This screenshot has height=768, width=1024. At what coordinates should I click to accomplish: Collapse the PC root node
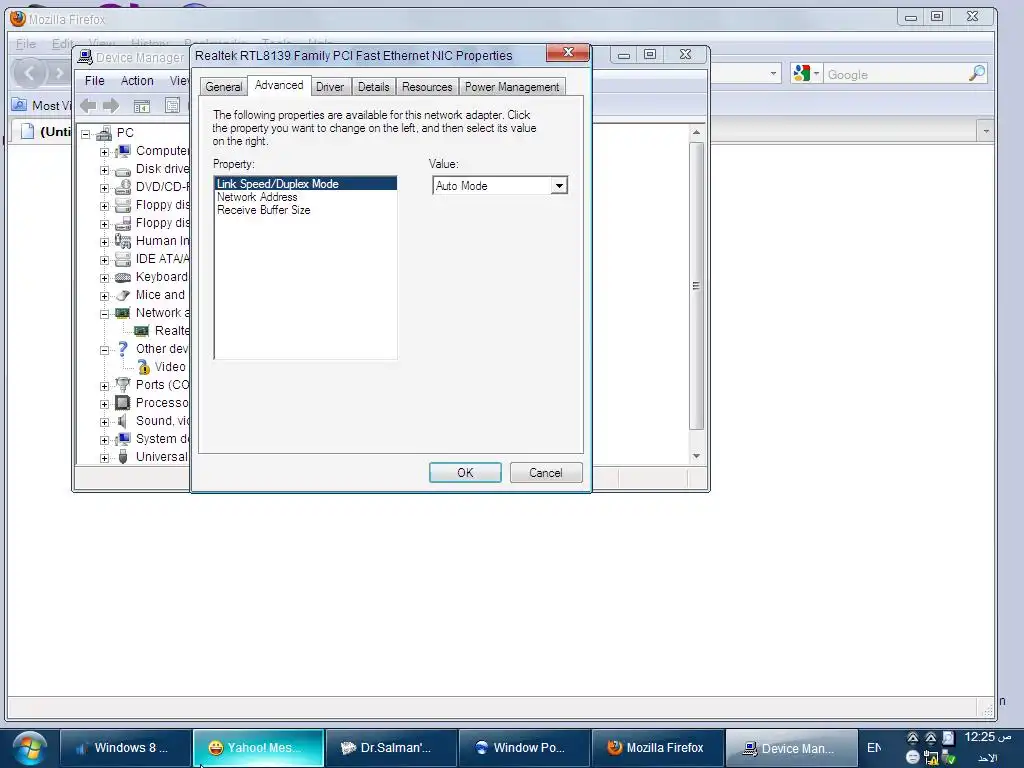point(86,134)
